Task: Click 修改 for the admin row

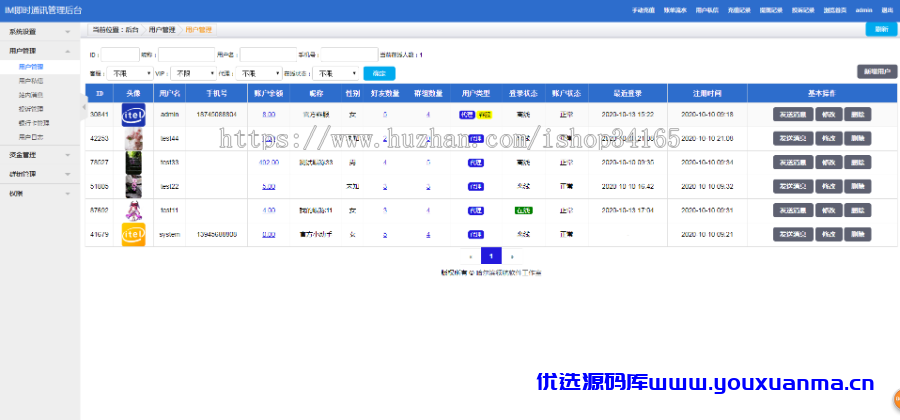Action: coord(829,114)
